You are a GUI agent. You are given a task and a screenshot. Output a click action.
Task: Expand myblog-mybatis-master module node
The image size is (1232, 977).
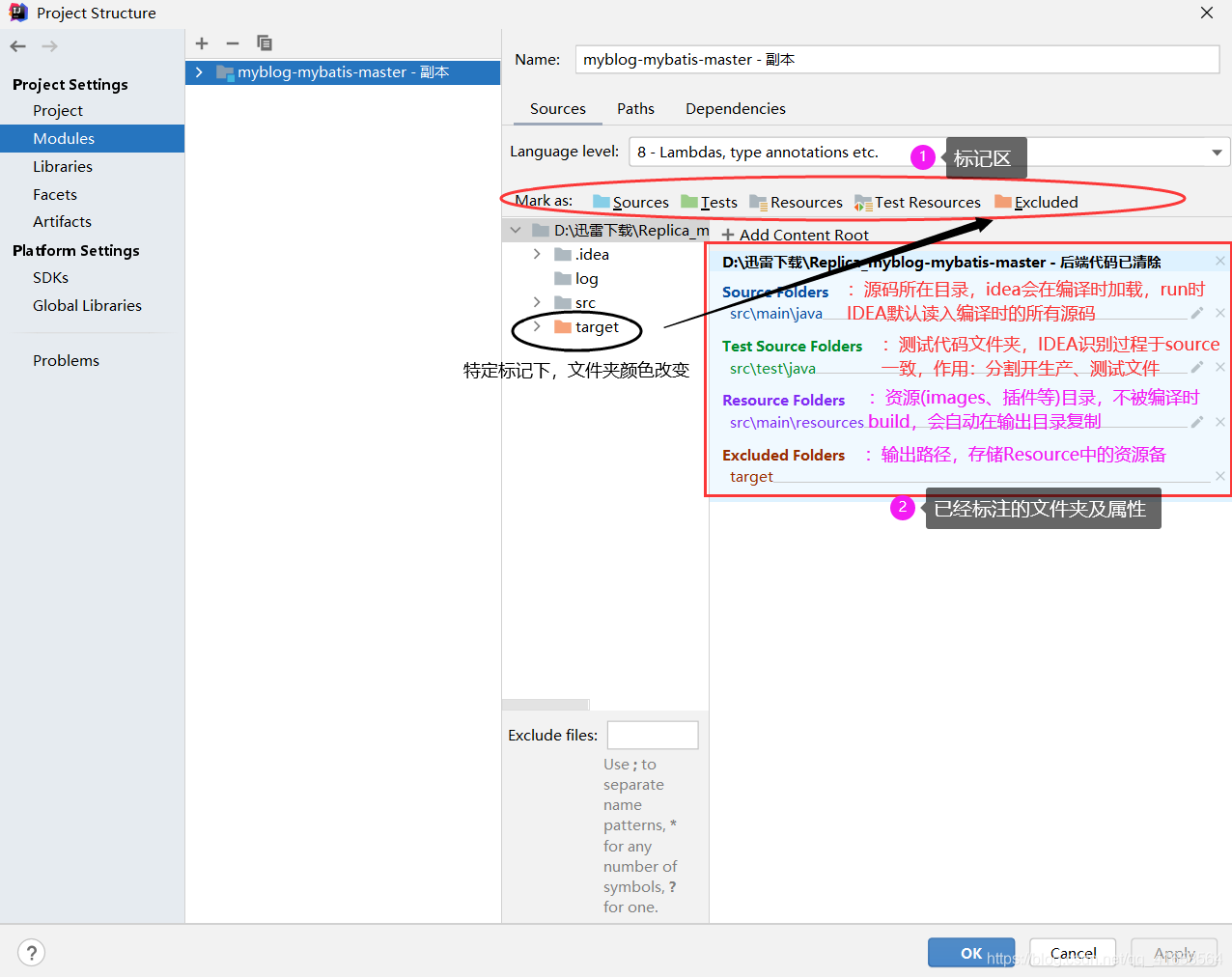(x=199, y=72)
